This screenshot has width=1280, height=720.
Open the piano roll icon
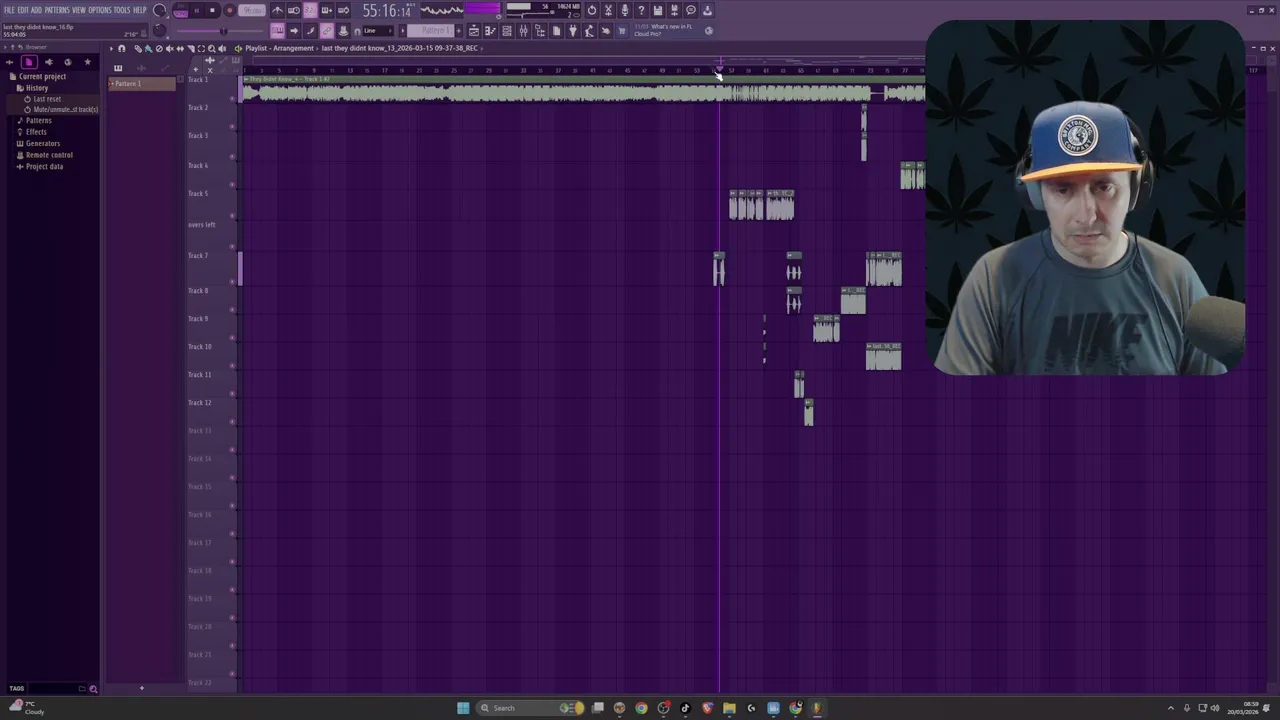[x=490, y=31]
